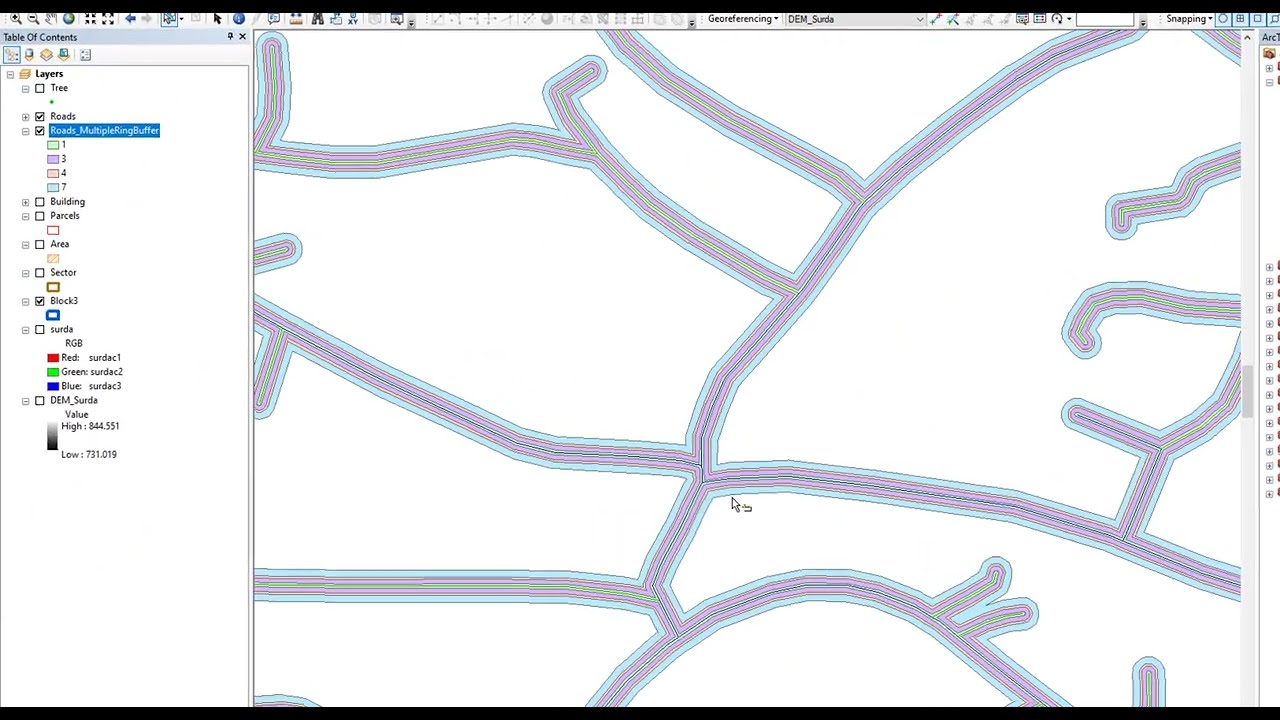Activate the Identify tool

238,19
